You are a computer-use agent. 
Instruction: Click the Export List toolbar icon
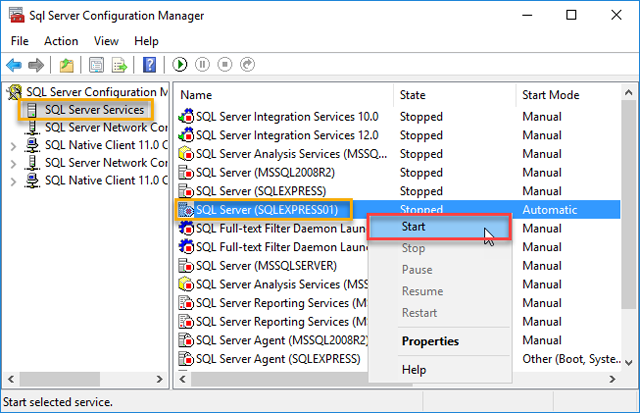[119, 65]
